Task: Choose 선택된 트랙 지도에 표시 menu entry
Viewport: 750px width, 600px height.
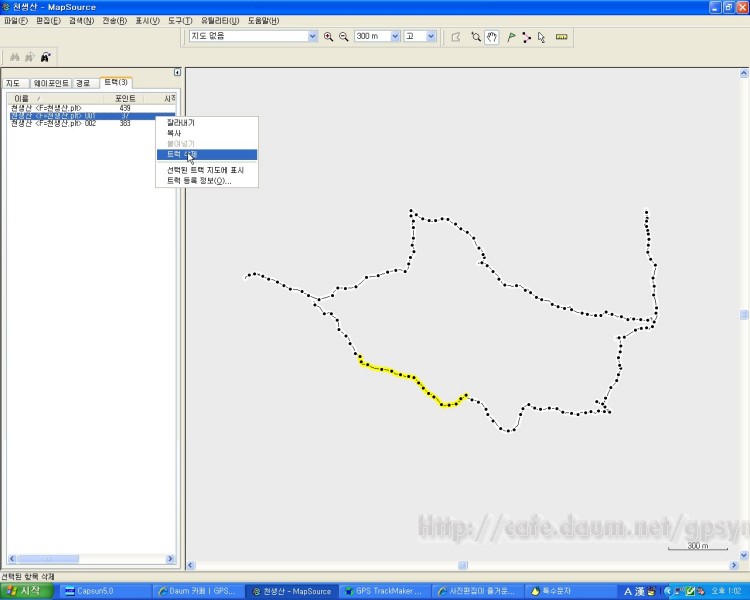Action: 207,170
